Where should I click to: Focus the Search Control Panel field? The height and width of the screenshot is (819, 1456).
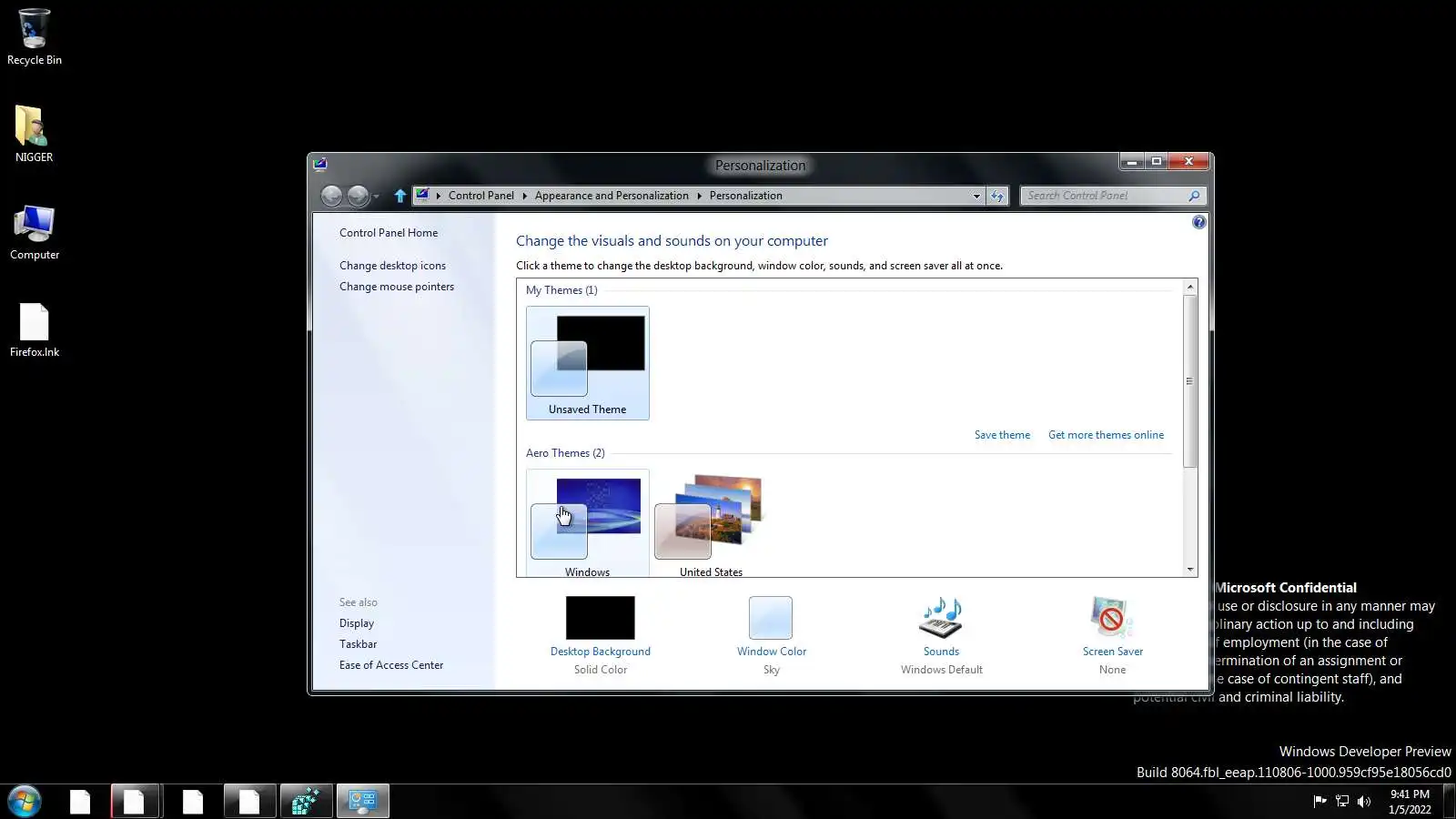[x=1104, y=196]
